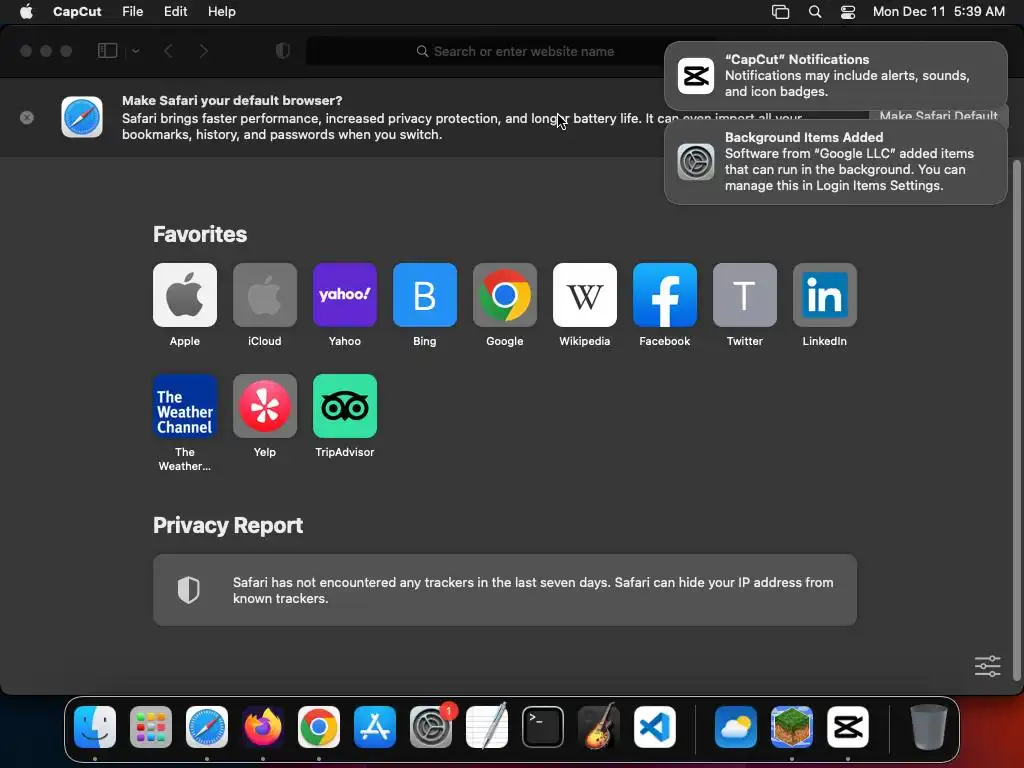Launch Firefox from the Dock
This screenshot has width=1024, height=768.
pyautogui.click(x=263, y=726)
